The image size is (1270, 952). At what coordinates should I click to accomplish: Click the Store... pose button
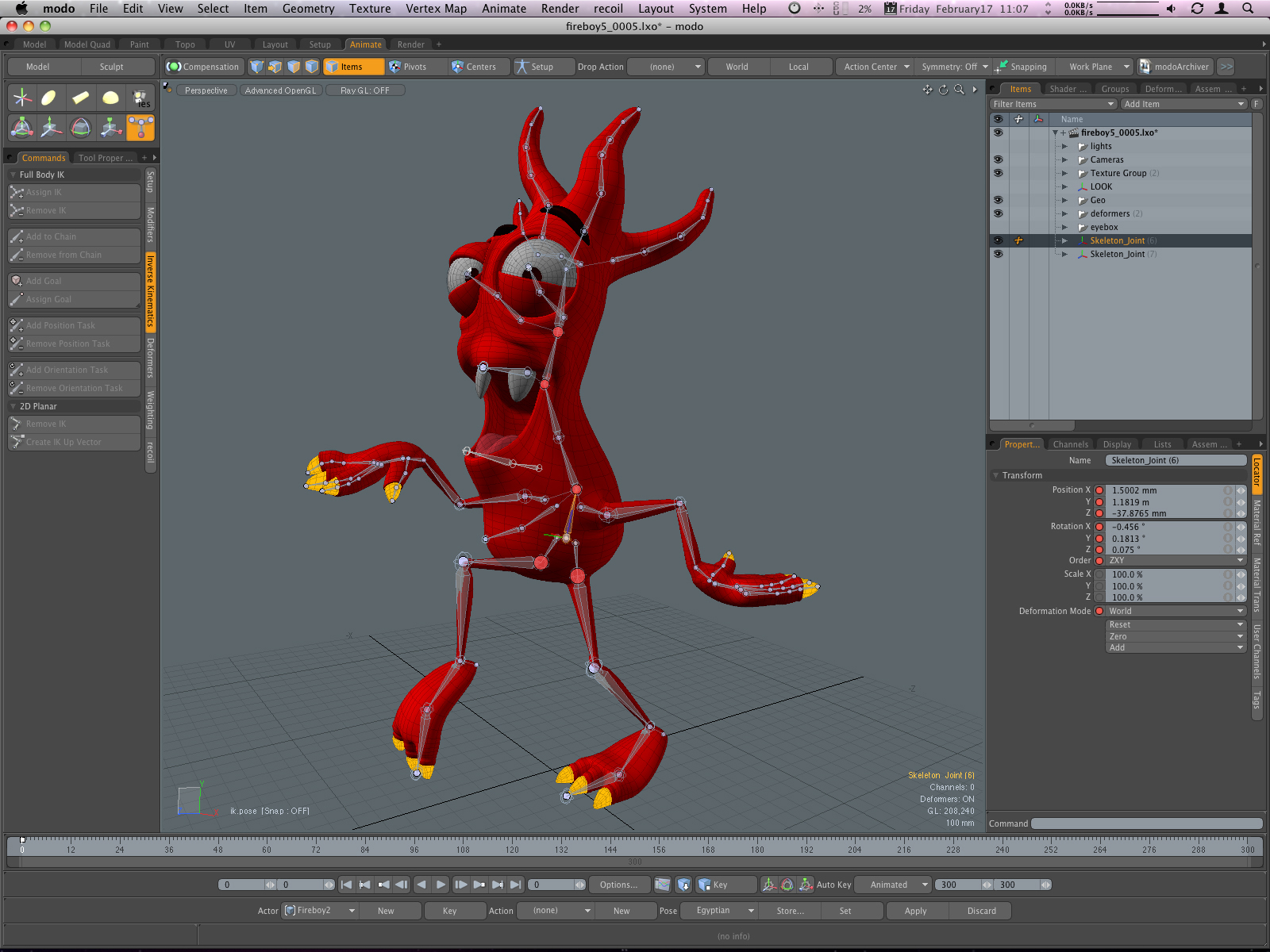point(790,911)
